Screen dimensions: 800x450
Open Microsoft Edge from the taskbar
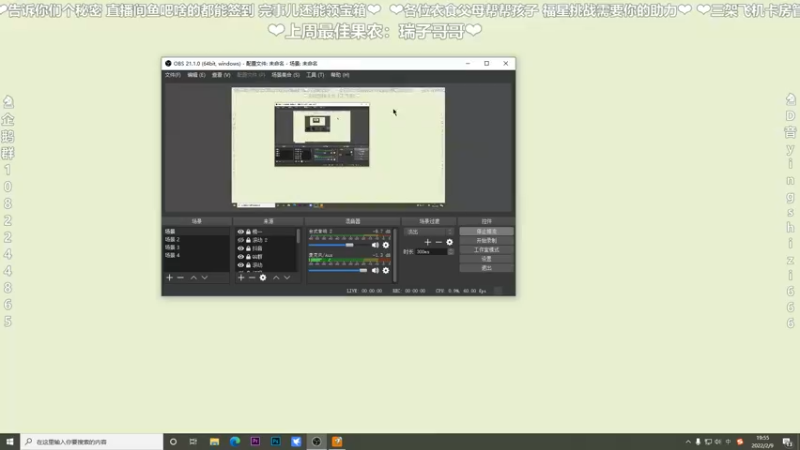coord(235,442)
